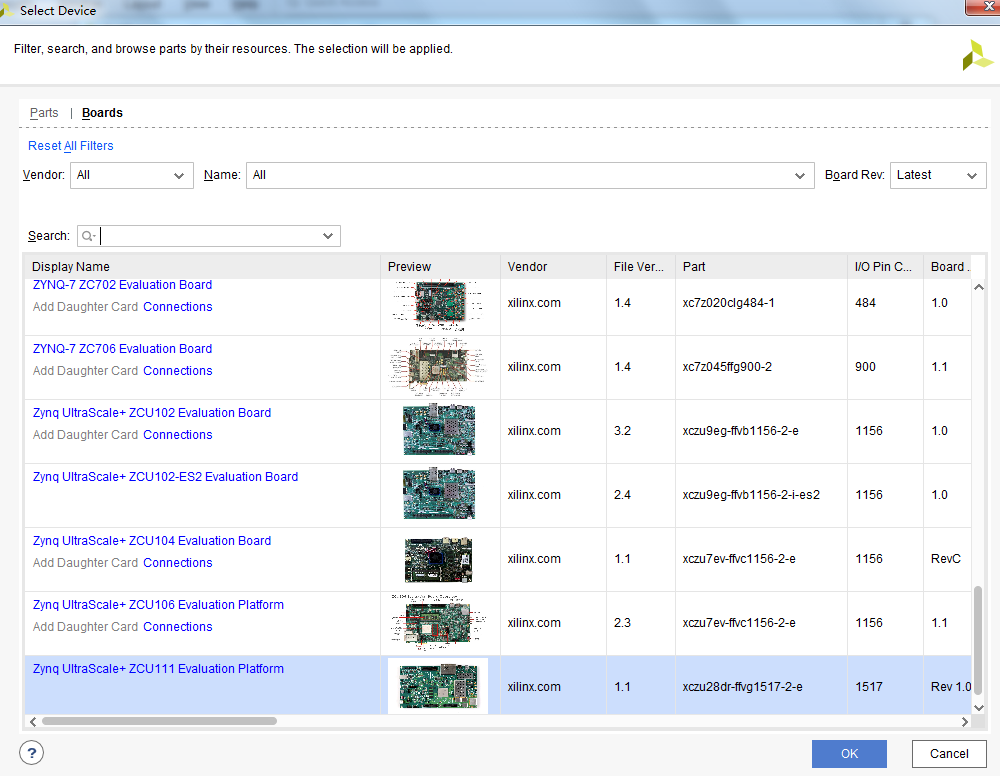Sort by Part column header
Image resolution: width=1000 pixels, height=776 pixels.
click(x=761, y=267)
